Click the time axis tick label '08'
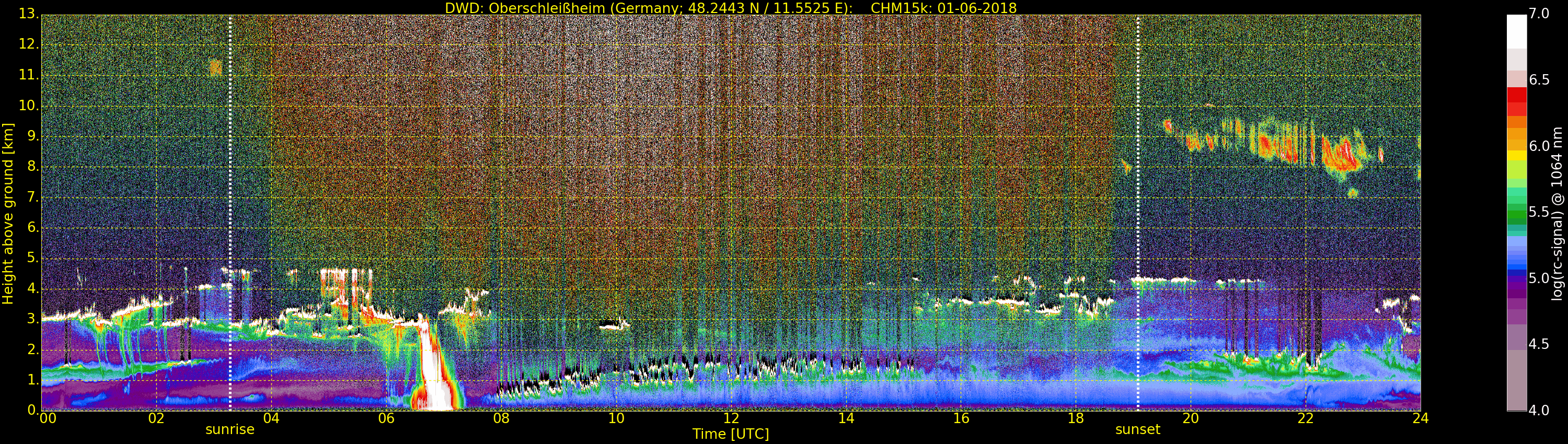 coord(501,418)
